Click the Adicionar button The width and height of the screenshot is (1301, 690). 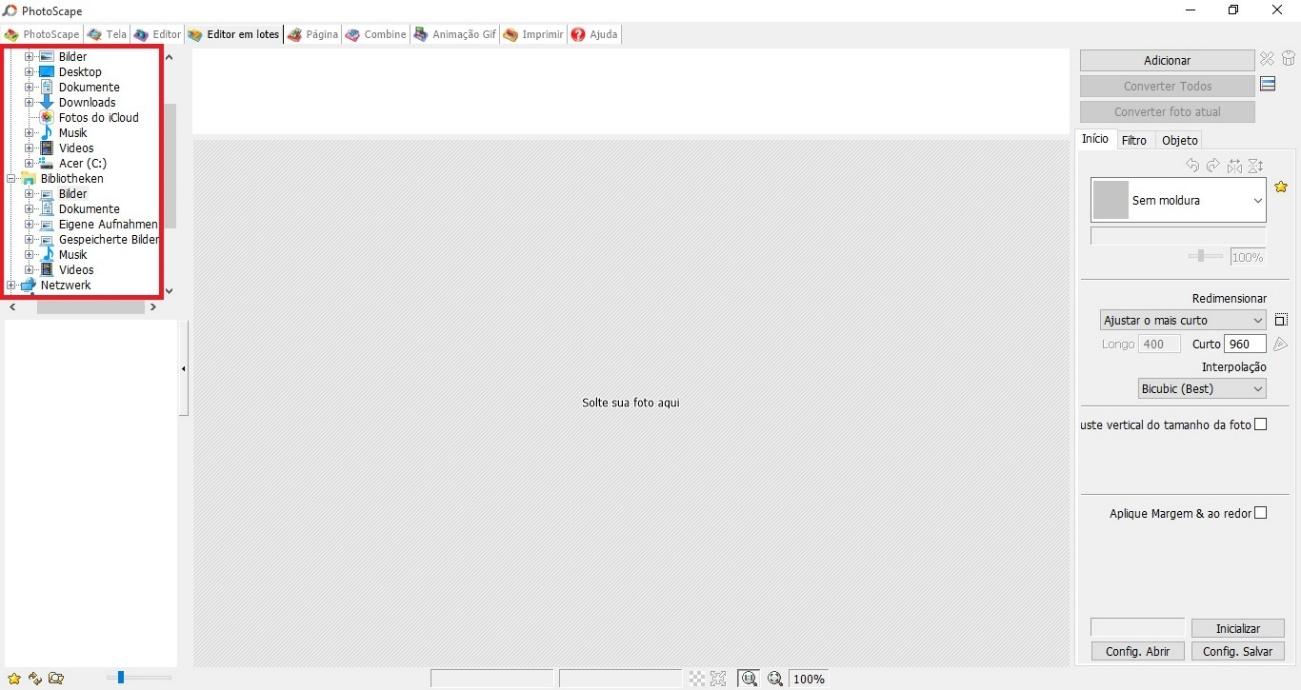pyautogui.click(x=1167, y=61)
